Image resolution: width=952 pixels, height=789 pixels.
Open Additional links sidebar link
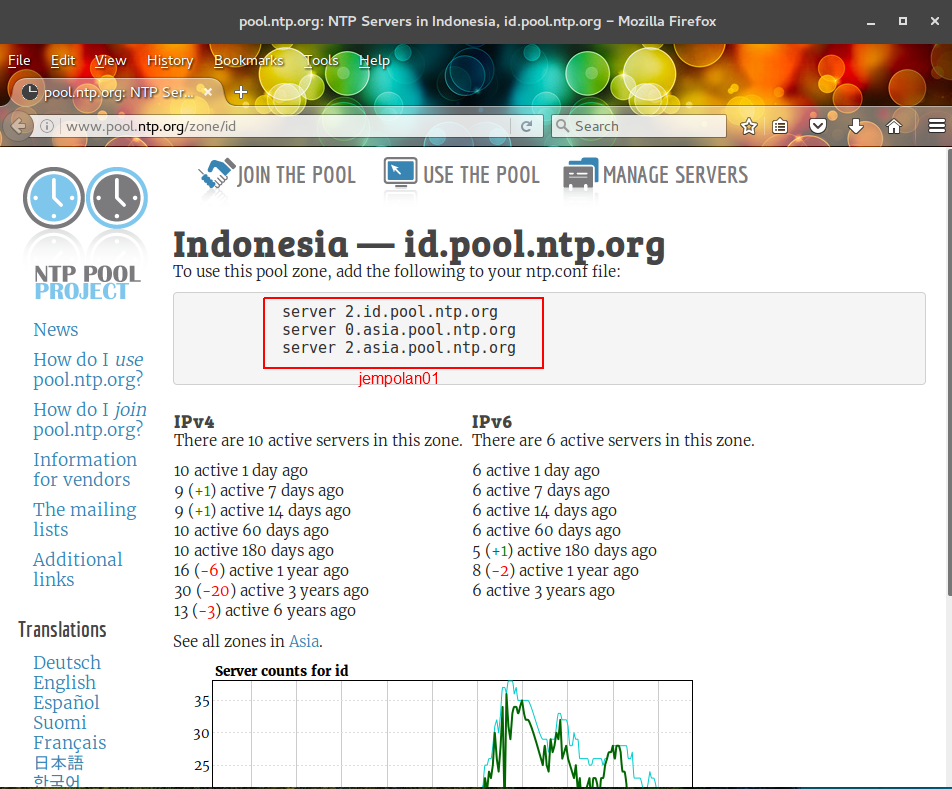78,569
